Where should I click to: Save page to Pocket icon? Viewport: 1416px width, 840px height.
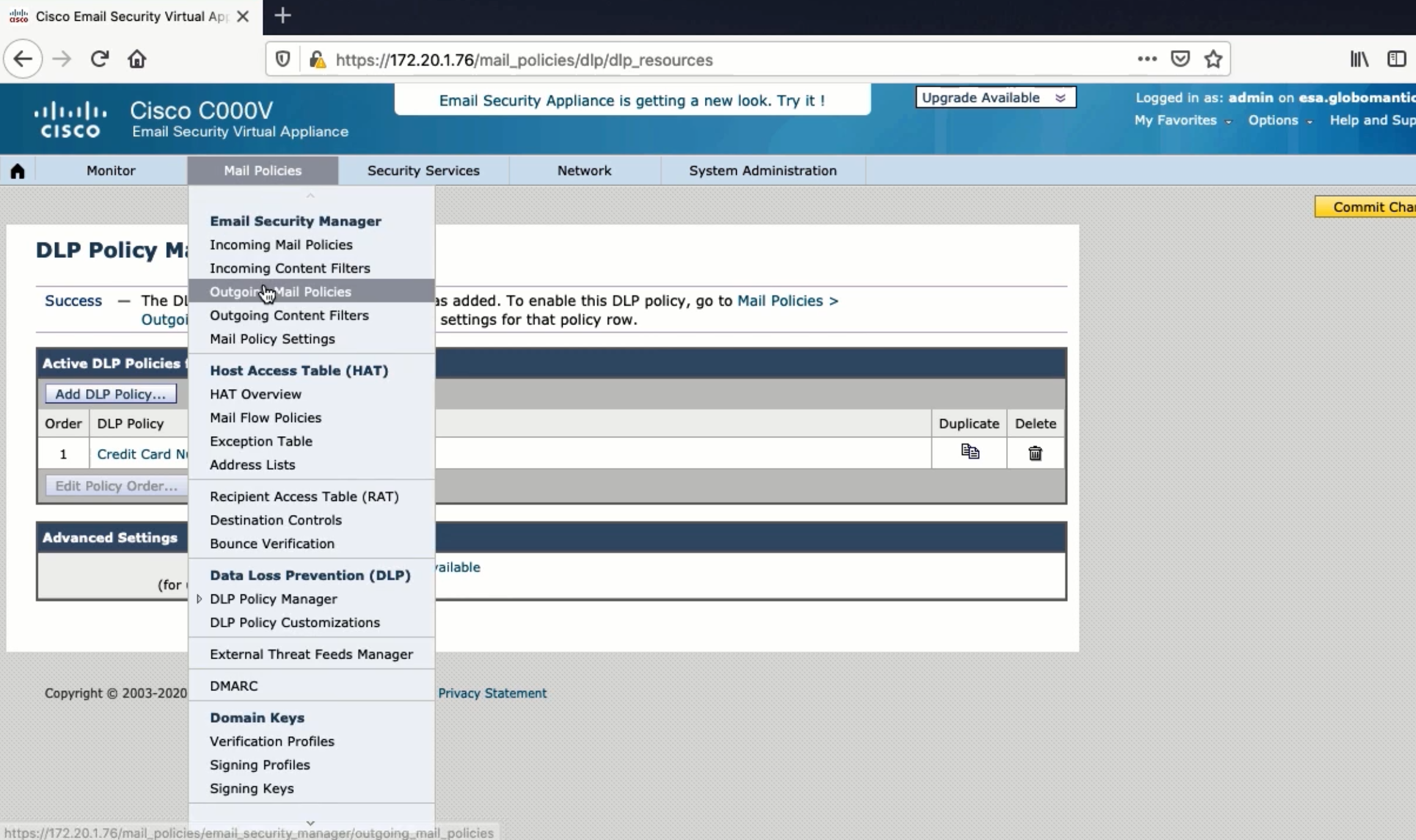1180,59
